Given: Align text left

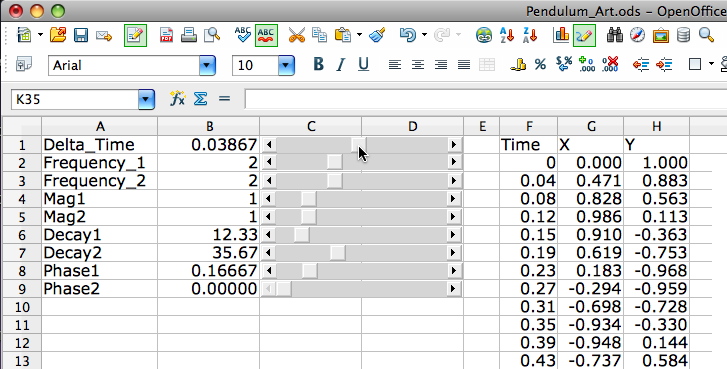Looking at the screenshot, I should coord(395,64).
